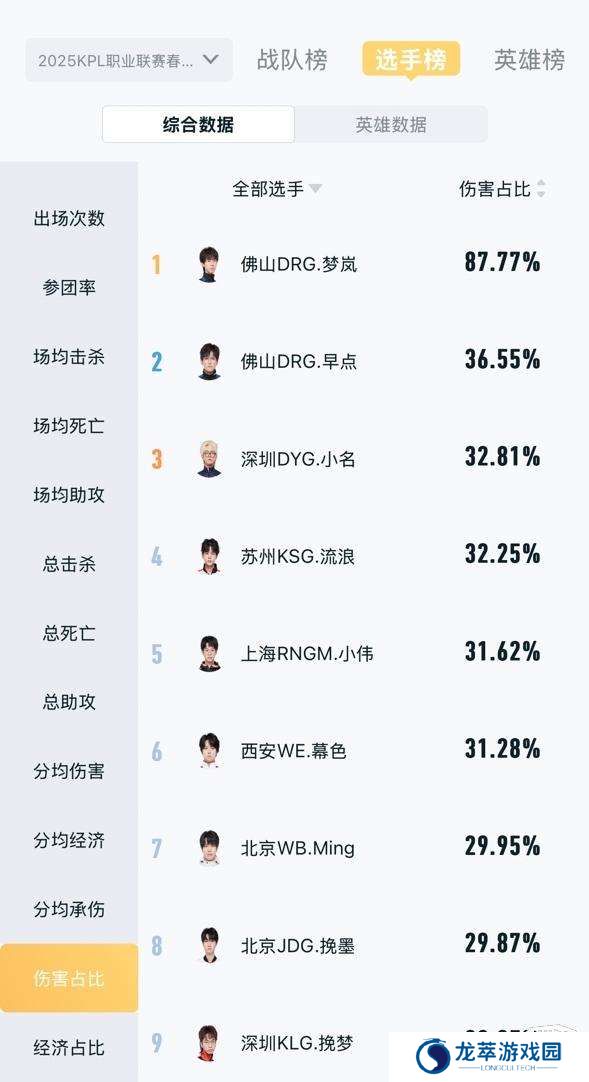Image resolution: width=589 pixels, height=1082 pixels.
Task: Switch to 英雄榜 tab
Action: coord(530,60)
